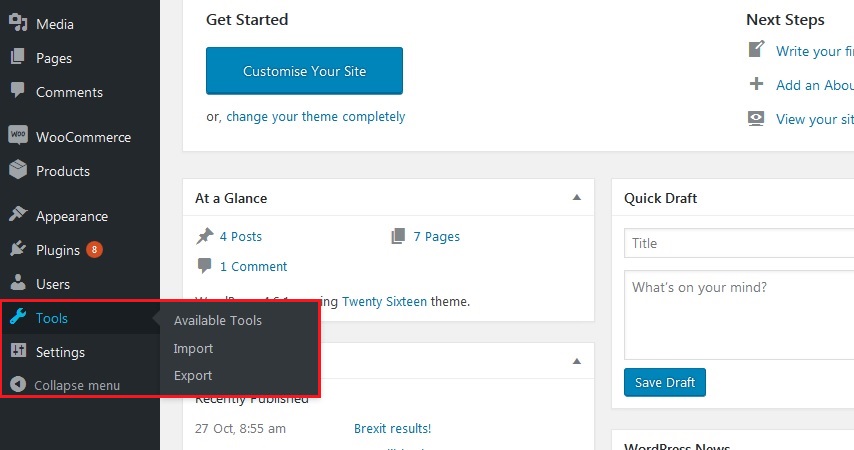
Task: Click the Save Draft button
Action: click(x=665, y=382)
